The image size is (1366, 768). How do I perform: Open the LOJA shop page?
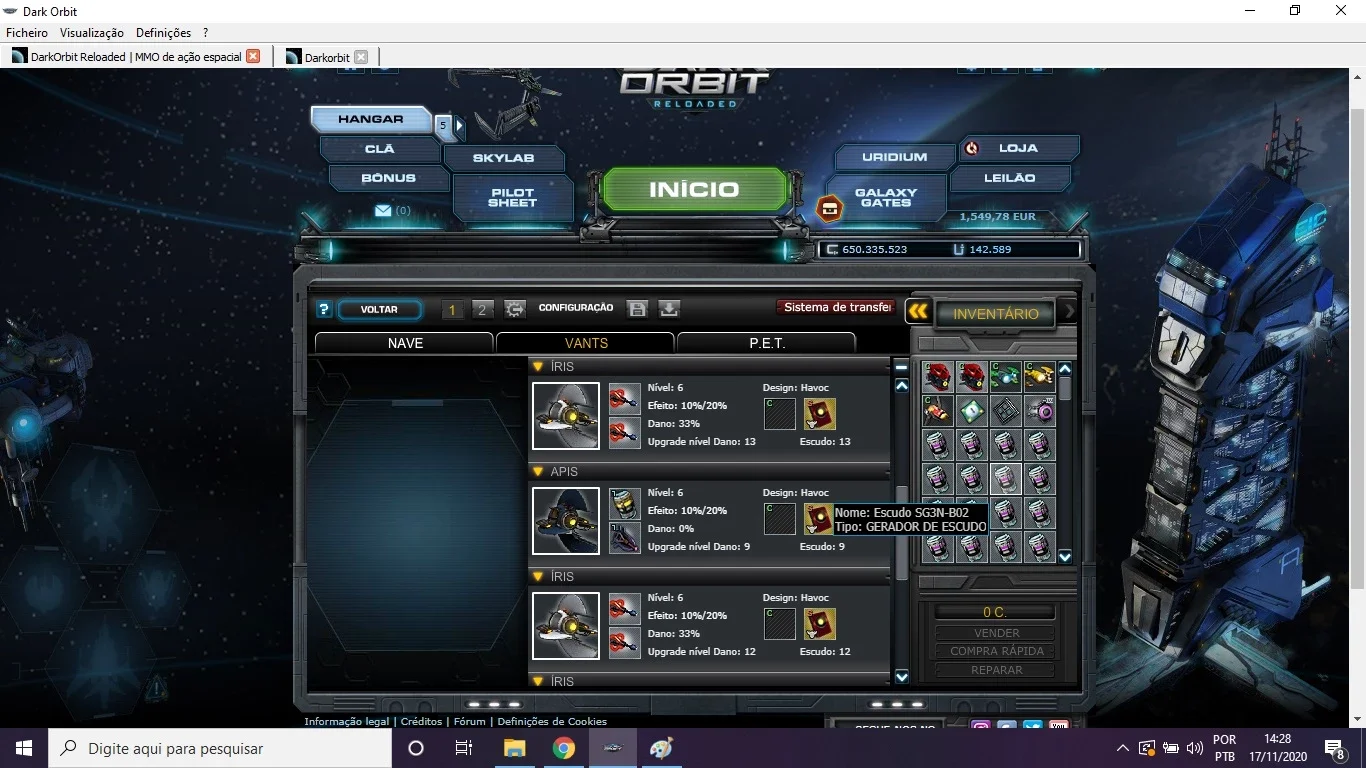(x=1018, y=148)
